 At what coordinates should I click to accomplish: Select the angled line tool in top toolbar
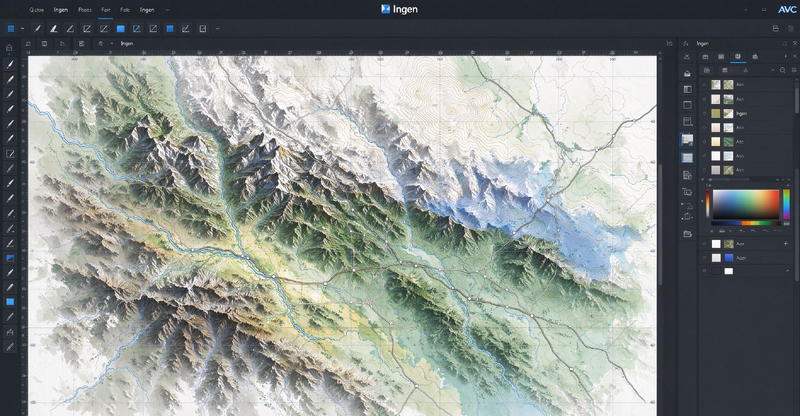pyautogui.click(x=70, y=29)
